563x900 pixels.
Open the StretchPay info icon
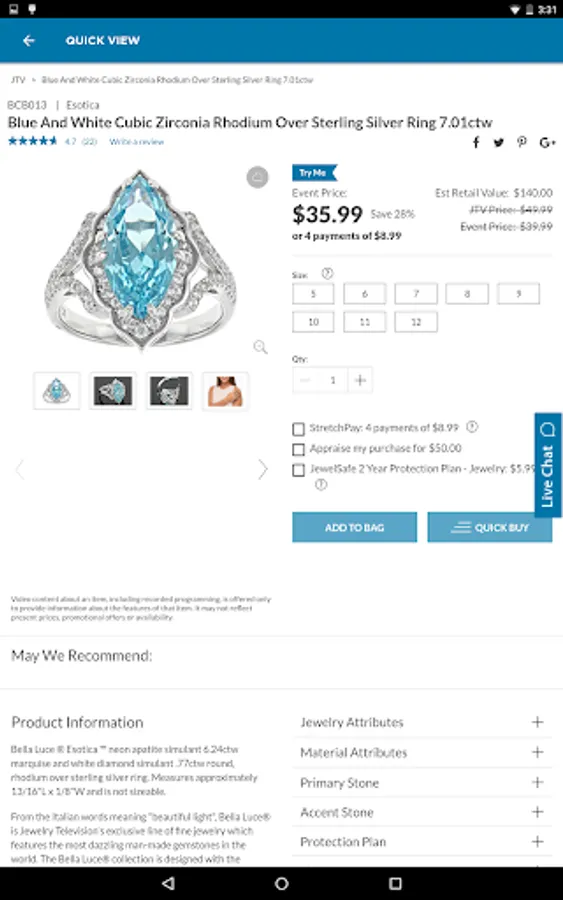click(472, 426)
